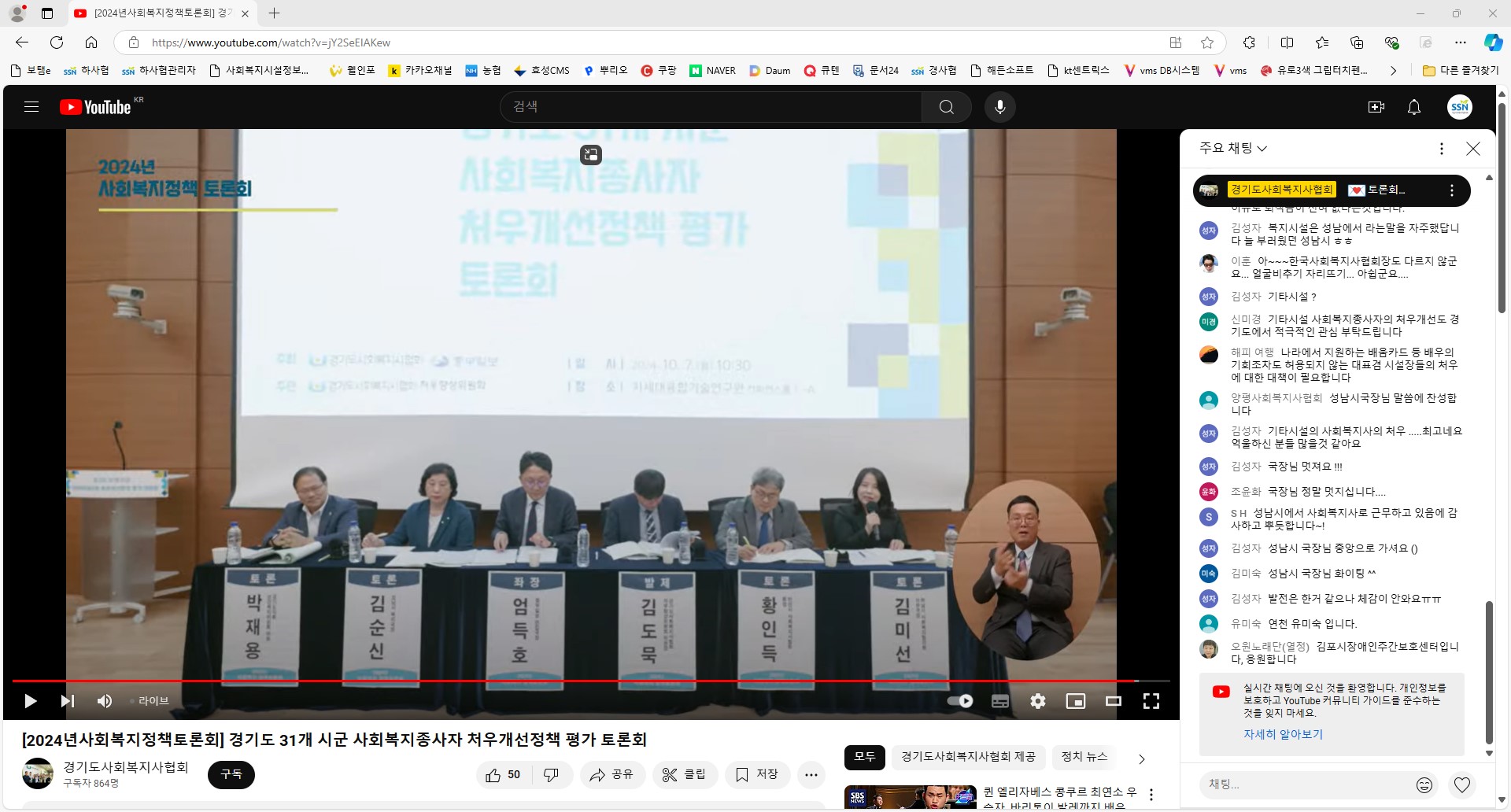Open YouTube notifications bell
This screenshot has height=812, width=1511.
(x=1414, y=107)
